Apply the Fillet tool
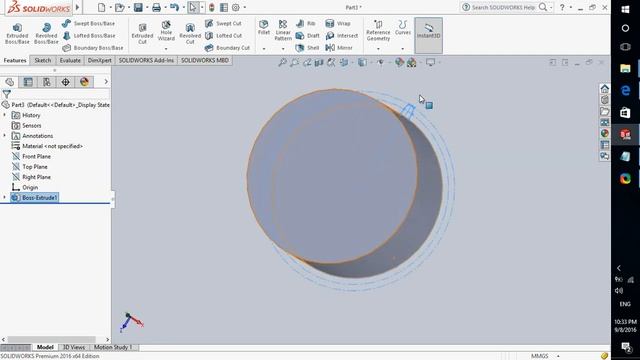Image resolution: width=640 pixels, height=360 pixels. pos(264,27)
